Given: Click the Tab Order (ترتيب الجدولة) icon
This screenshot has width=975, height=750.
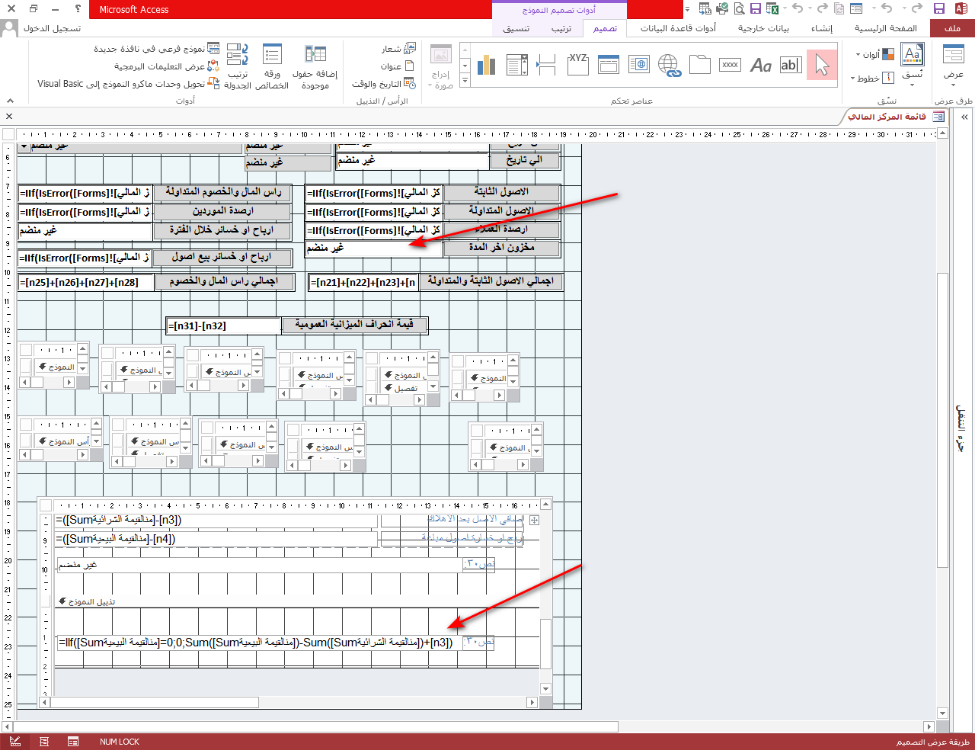Looking at the screenshot, I should (x=238, y=66).
